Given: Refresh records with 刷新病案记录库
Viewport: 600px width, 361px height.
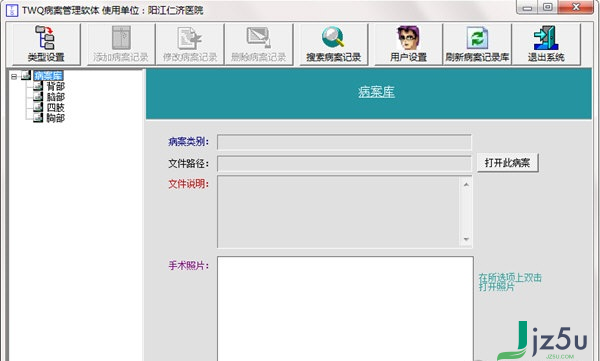Looking at the screenshot, I should [x=477, y=44].
